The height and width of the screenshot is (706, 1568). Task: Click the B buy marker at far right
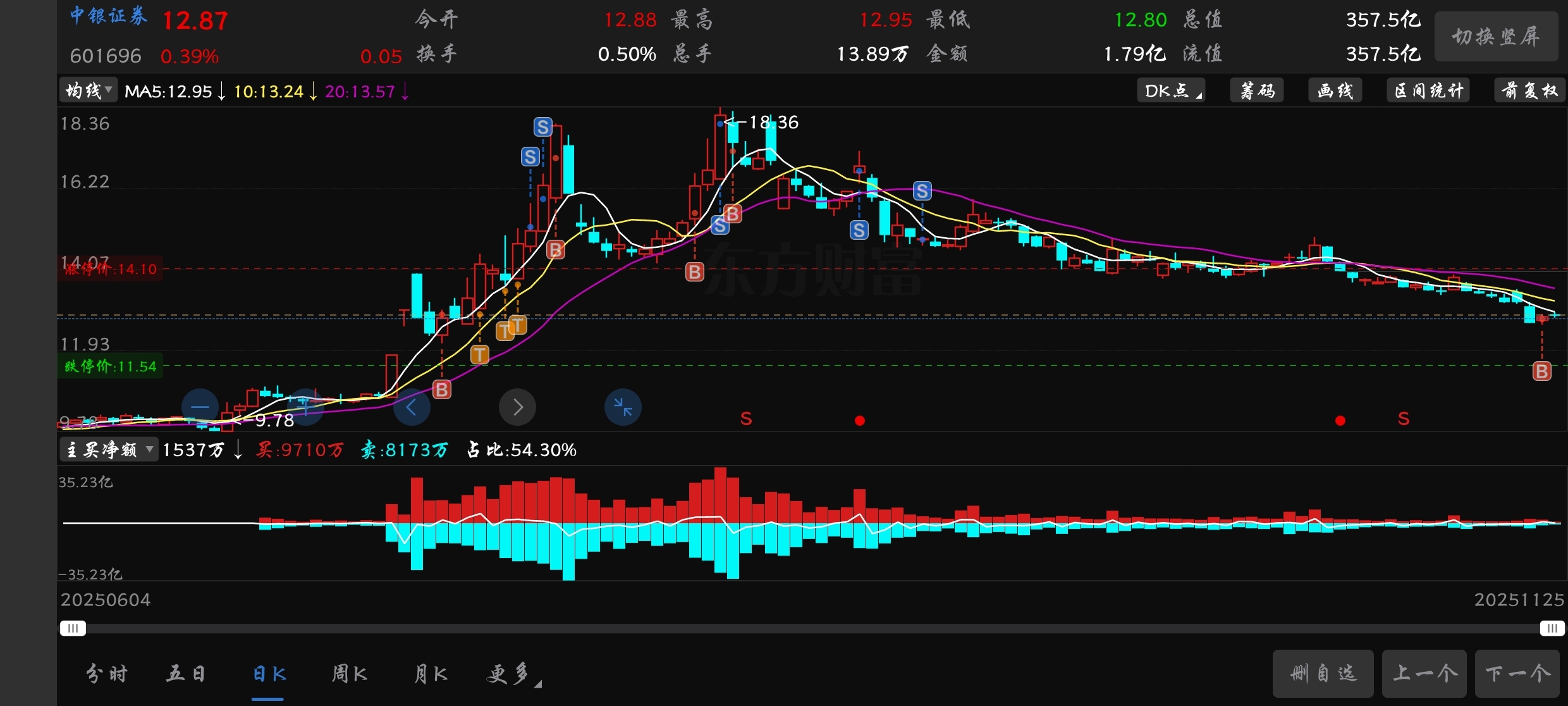pyautogui.click(x=1541, y=371)
